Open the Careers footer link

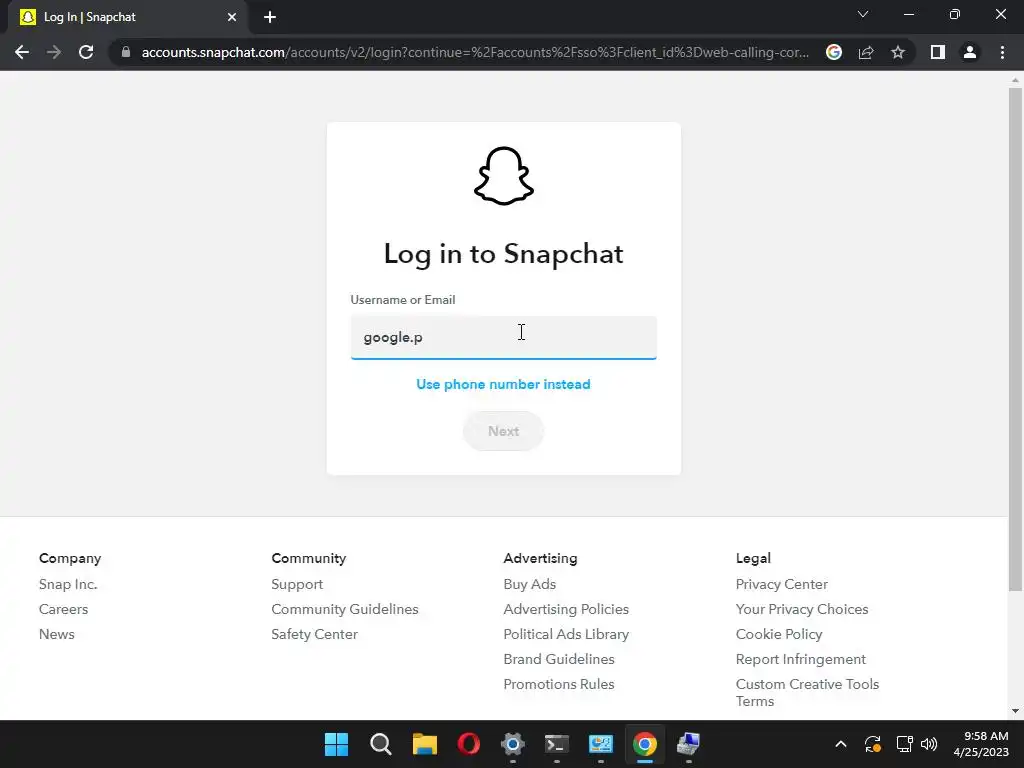[63, 609]
